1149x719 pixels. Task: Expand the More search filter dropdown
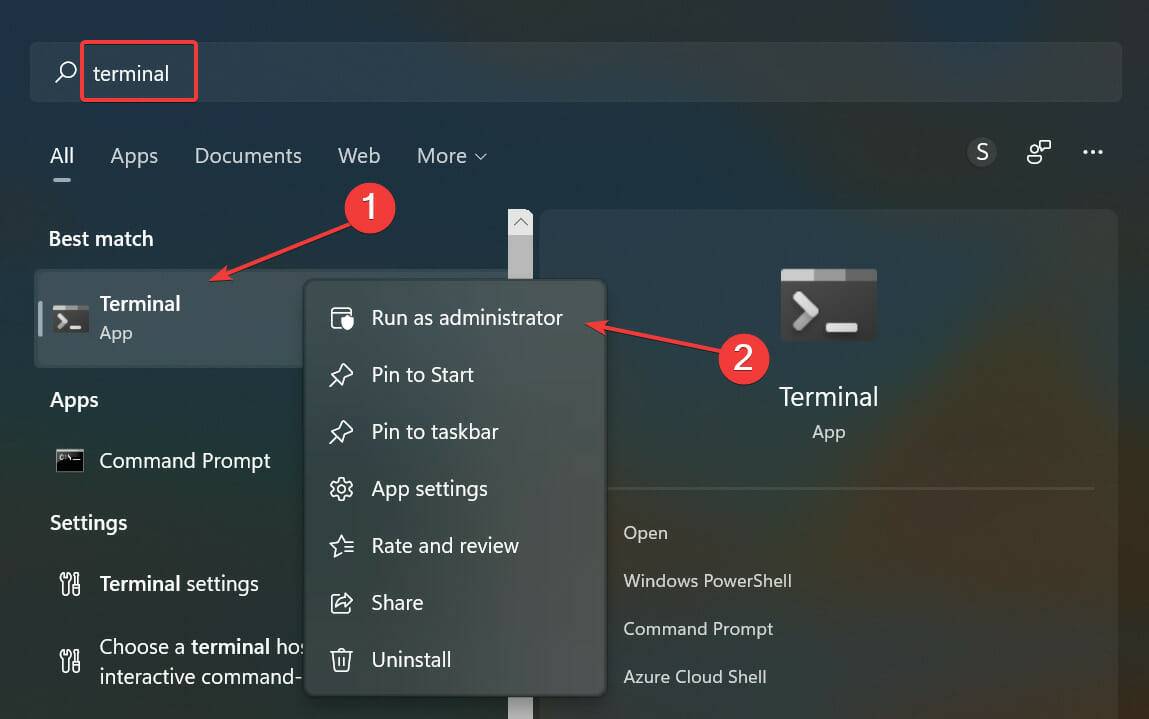coord(451,156)
